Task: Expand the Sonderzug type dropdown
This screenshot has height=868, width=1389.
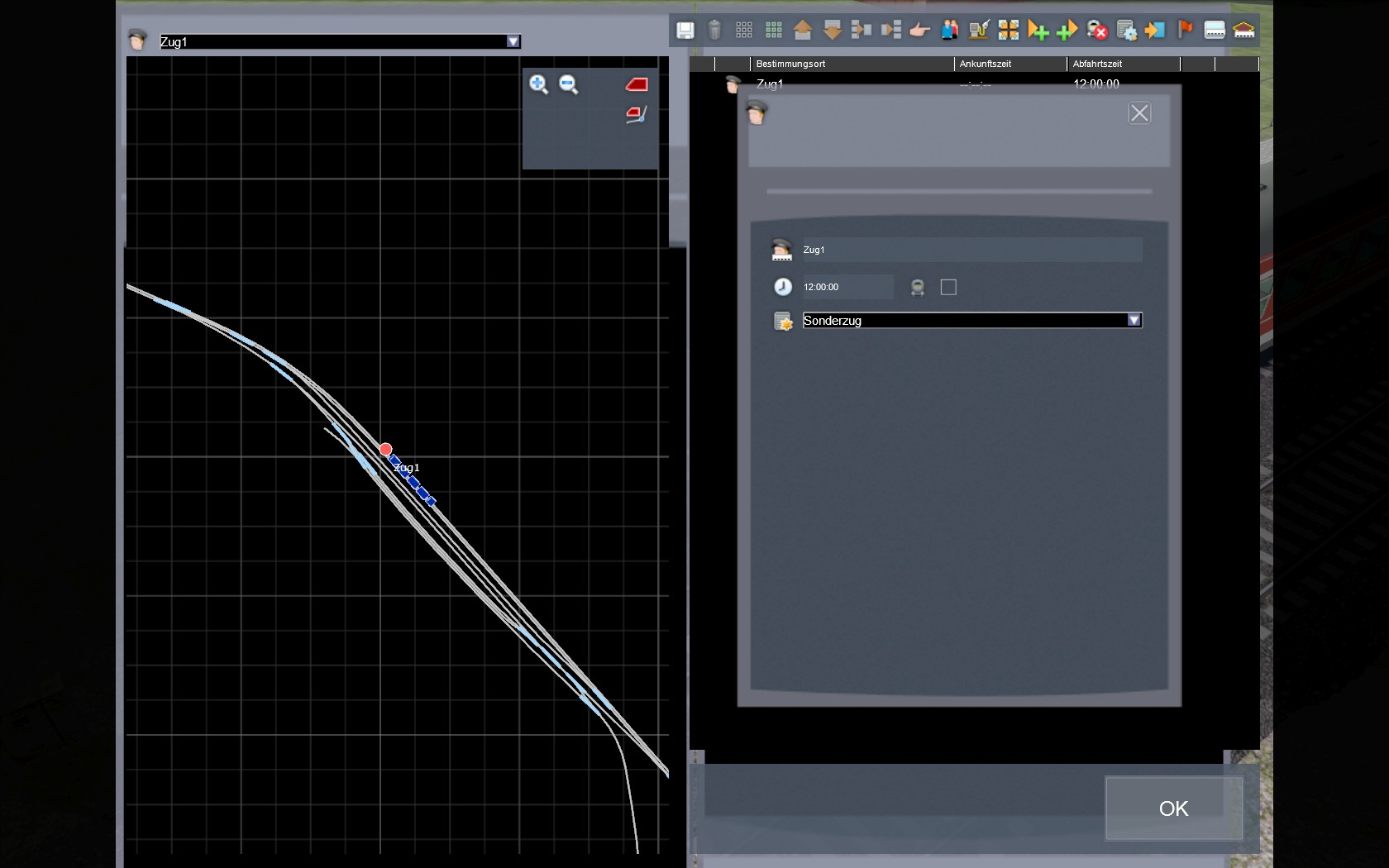Action: click(1134, 320)
